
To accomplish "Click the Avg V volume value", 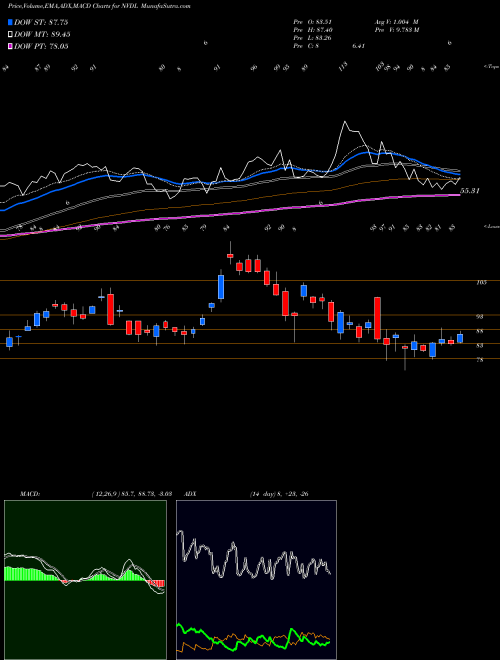I will click(396, 22).
